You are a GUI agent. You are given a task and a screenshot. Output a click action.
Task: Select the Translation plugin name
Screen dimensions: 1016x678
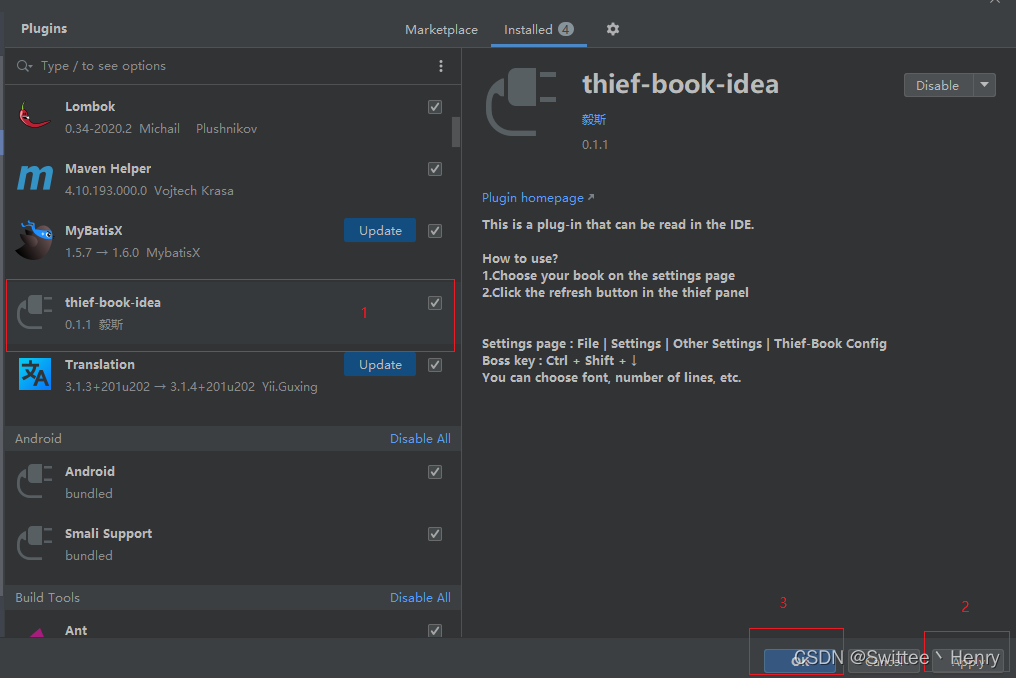(x=100, y=365)
